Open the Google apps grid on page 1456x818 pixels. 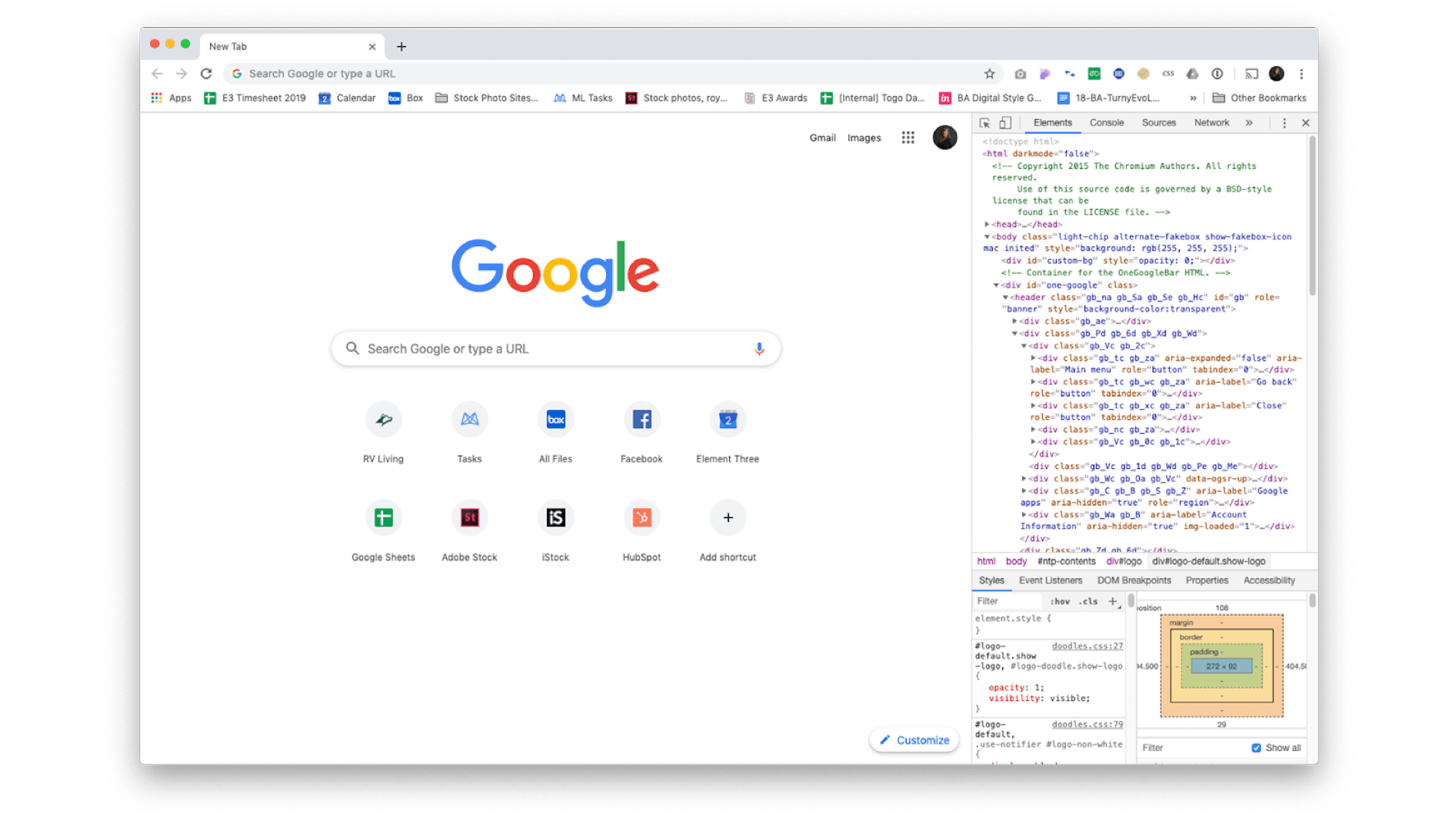tap(908, 138)
